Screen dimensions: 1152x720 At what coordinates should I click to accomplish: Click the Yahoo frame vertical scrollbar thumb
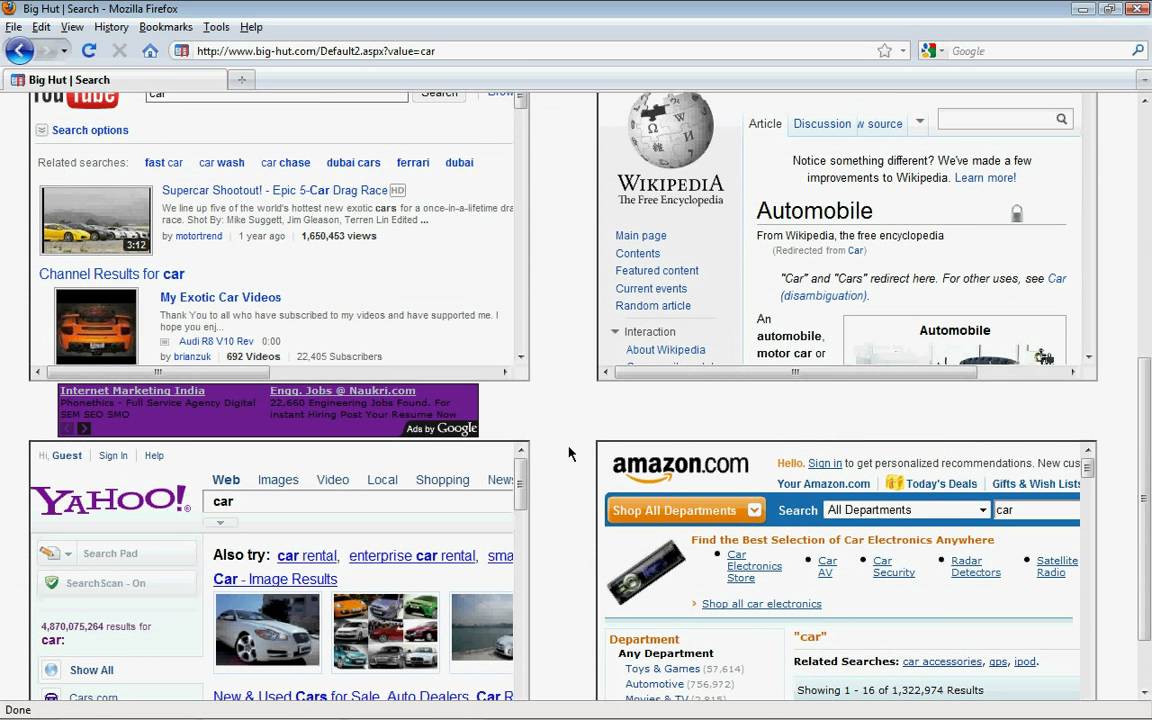pos(520,484)
